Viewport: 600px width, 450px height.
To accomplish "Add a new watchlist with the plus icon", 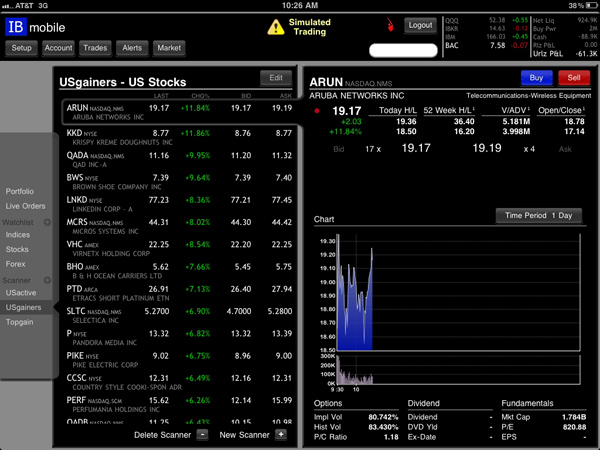I will (x=47, y=222).
